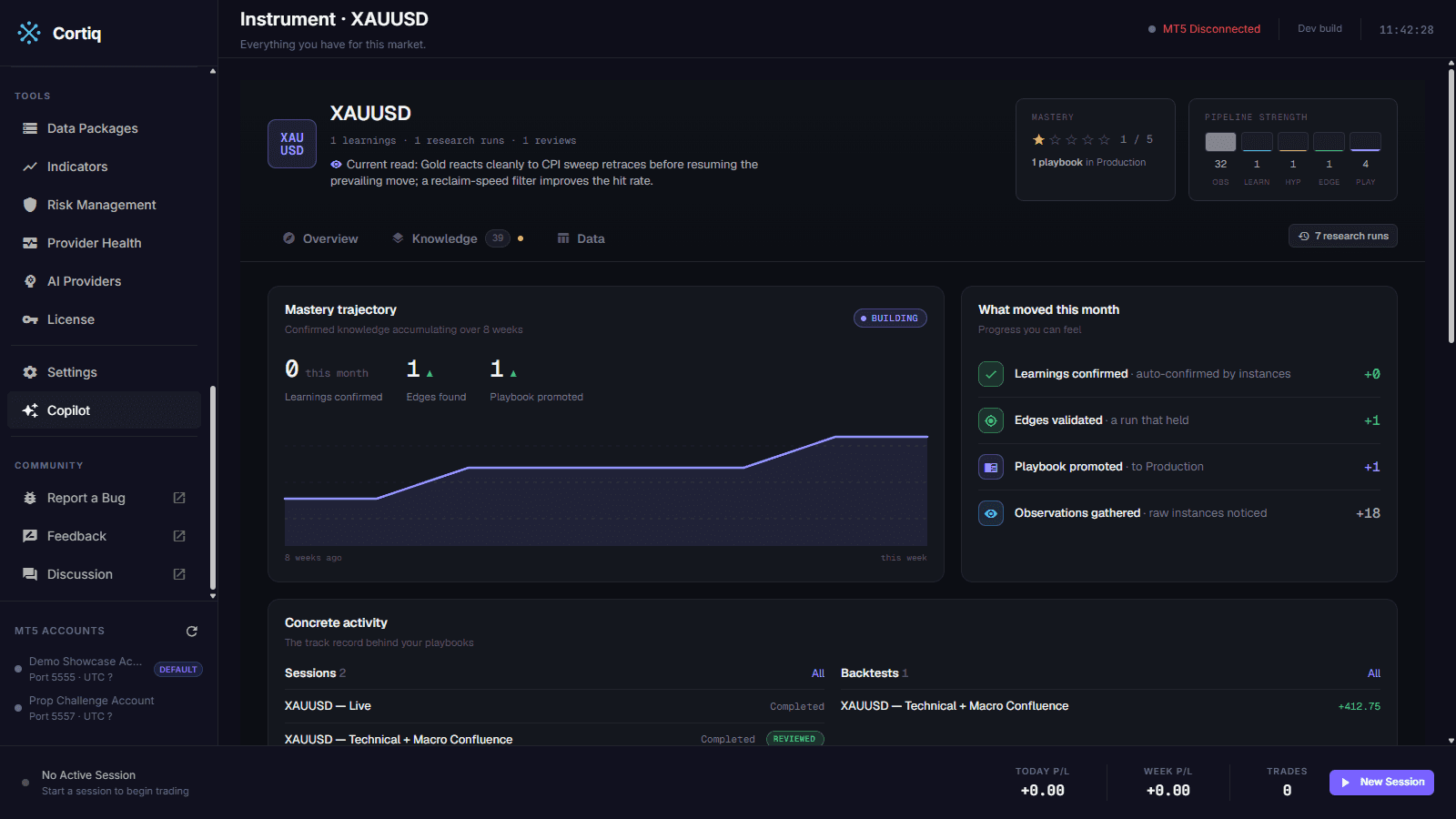The height and width of the screenshot is (819, 1456).
Task: Switch to the Data tab
Action: point(581,238)
